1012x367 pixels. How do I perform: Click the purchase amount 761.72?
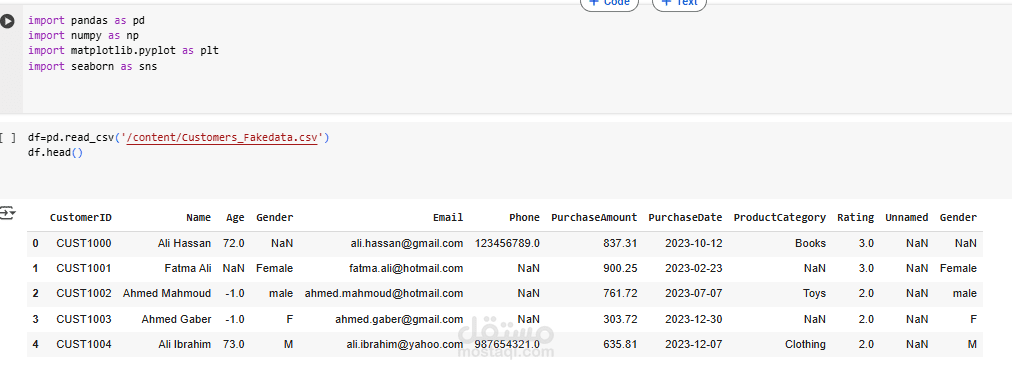620,293
